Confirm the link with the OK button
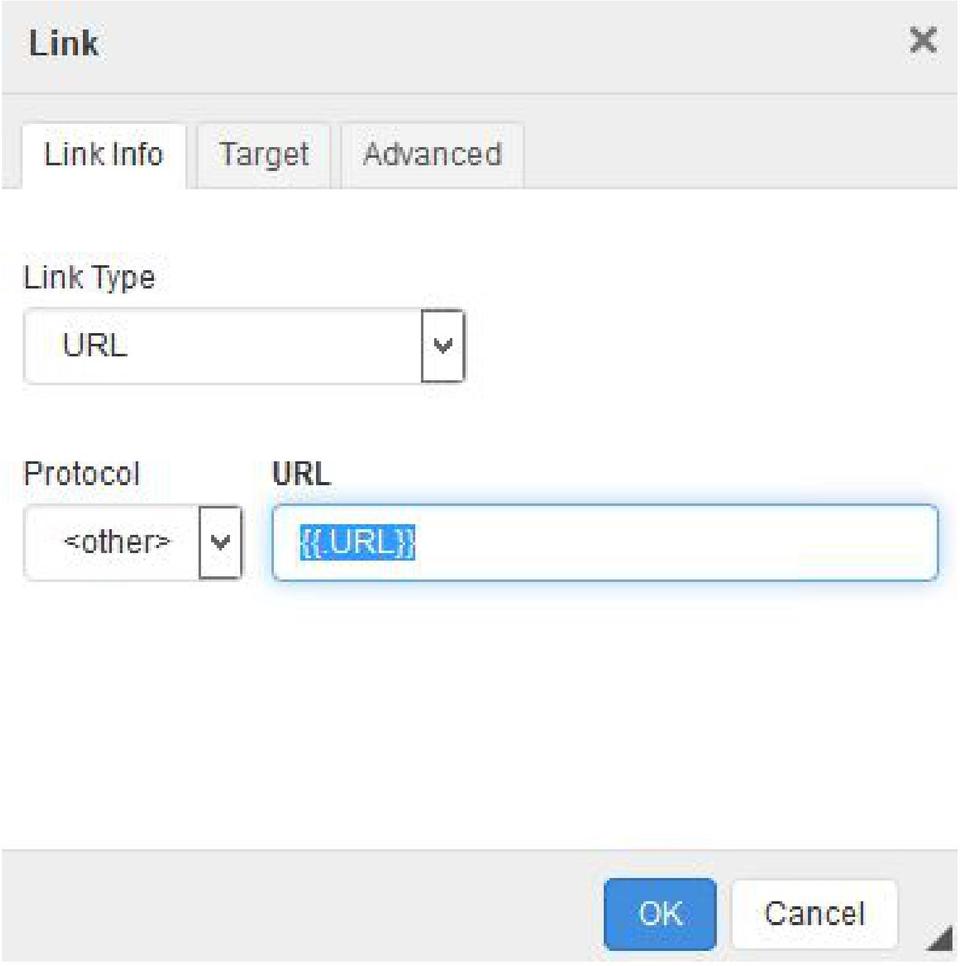This screenshot has width=960, height=966. pos(660,913)
